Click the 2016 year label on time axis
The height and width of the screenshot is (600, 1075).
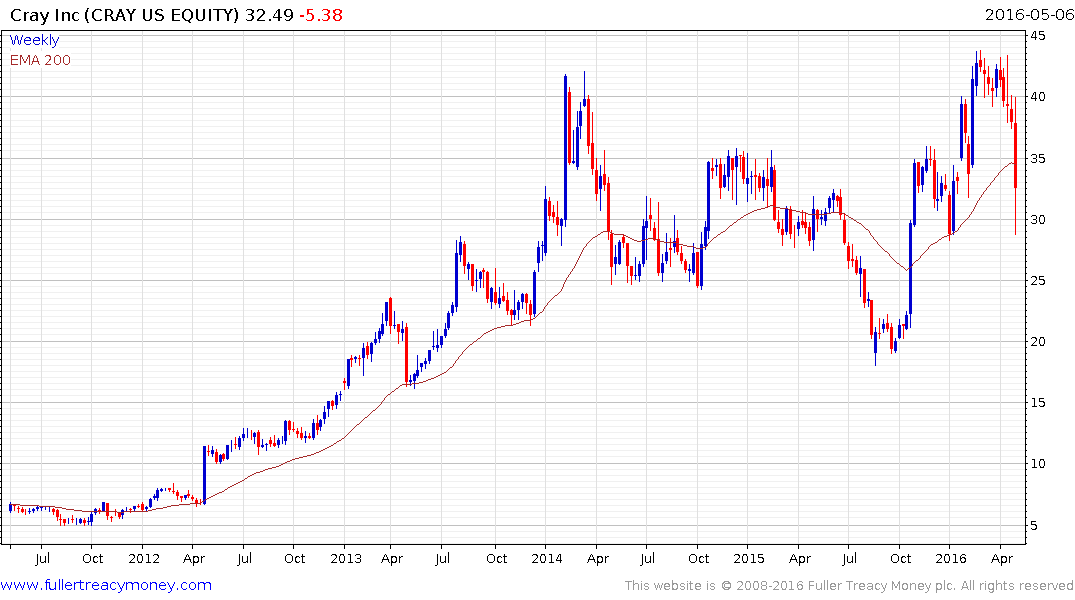[x=950, y=558]
